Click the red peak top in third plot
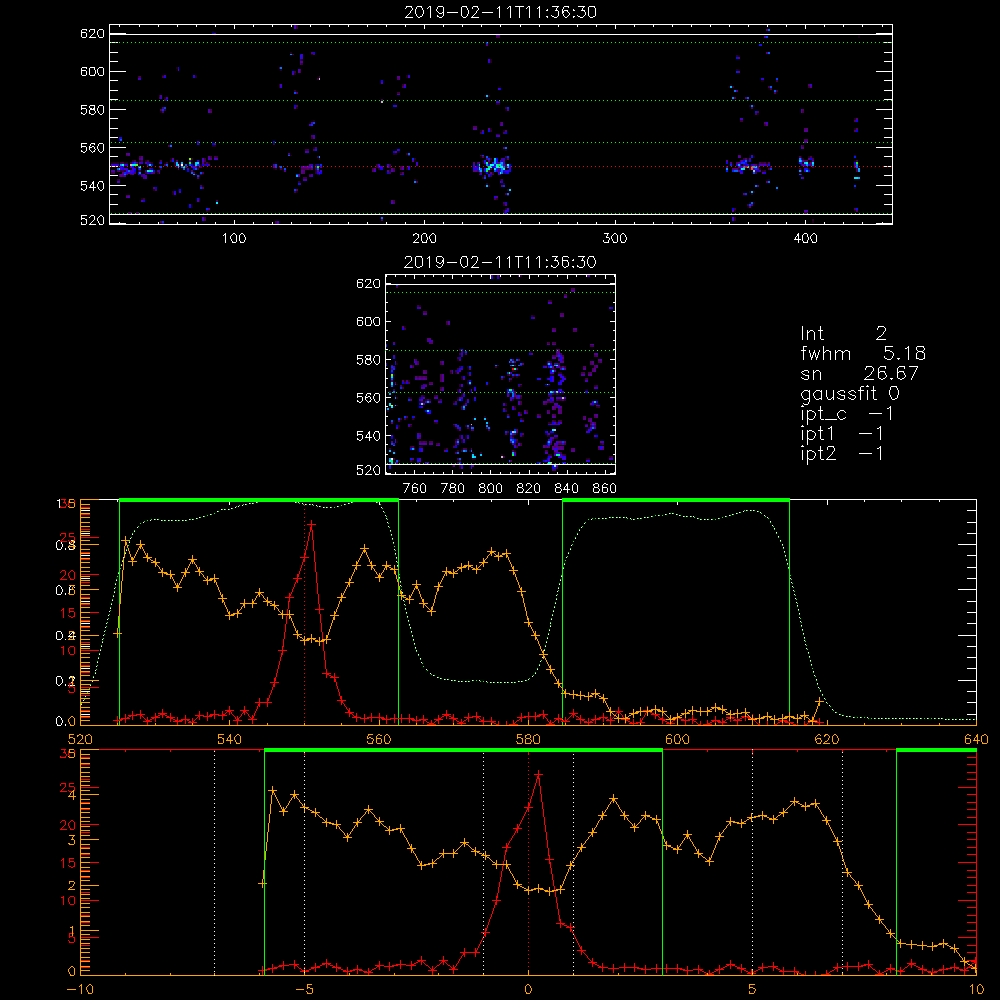Viewport: 1000px width, 1000px height. coord(311,524)
